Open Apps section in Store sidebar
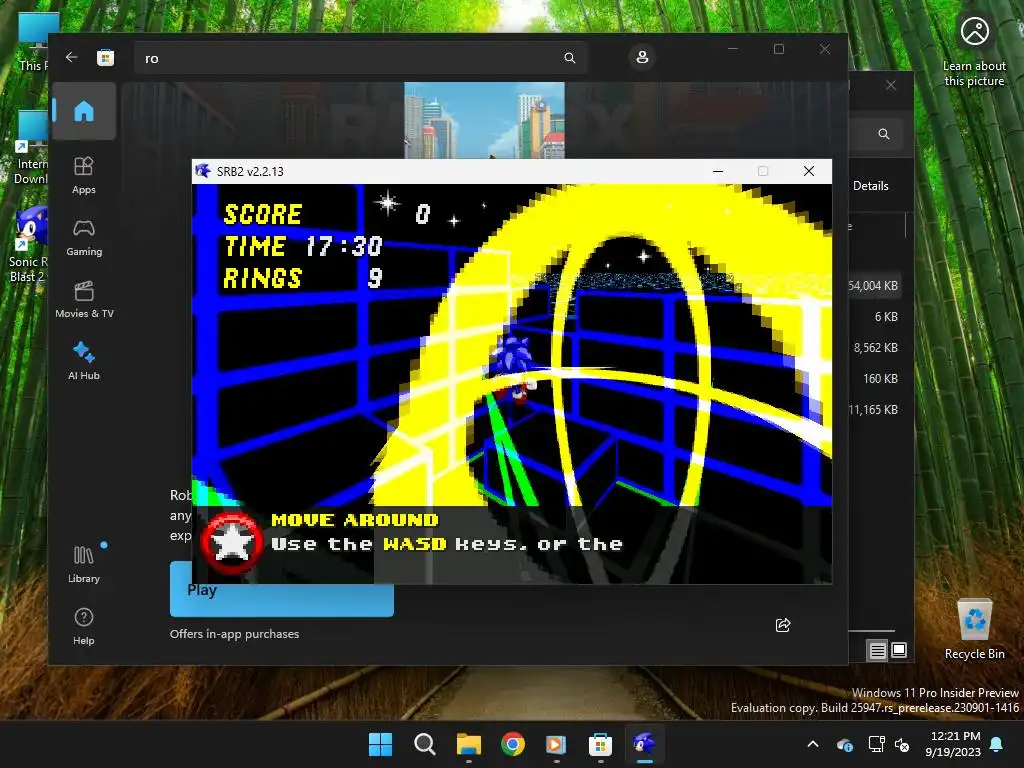 tap(84, 176)
